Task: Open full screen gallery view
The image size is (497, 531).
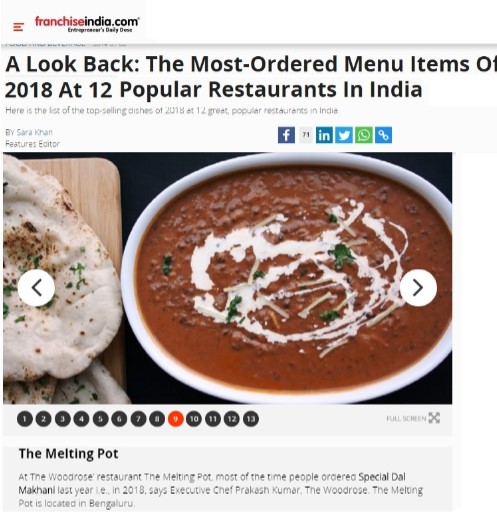Action: [x=413, y=418]
